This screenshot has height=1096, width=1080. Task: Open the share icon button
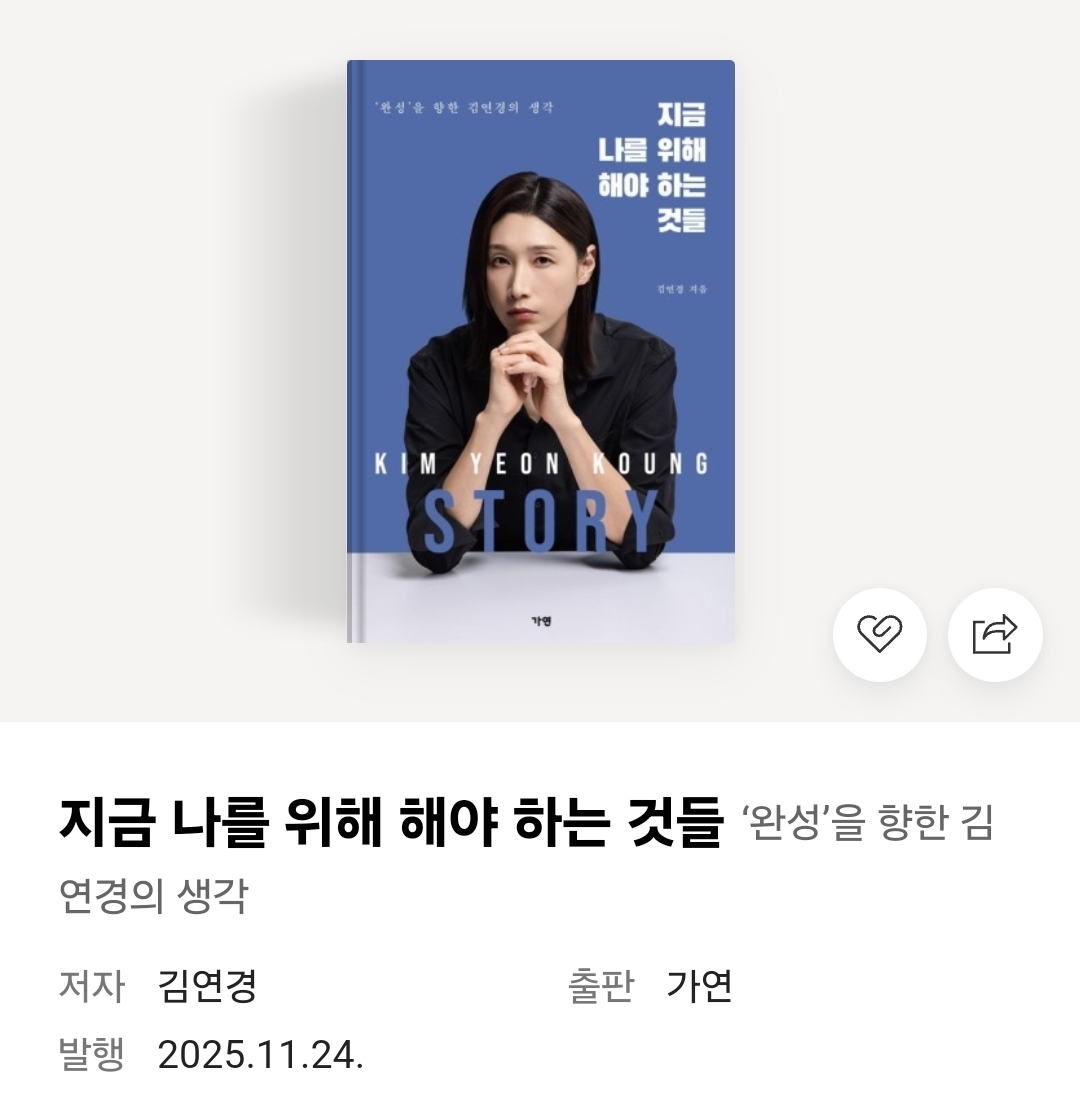pyautogui.click(x=995, y=635)
